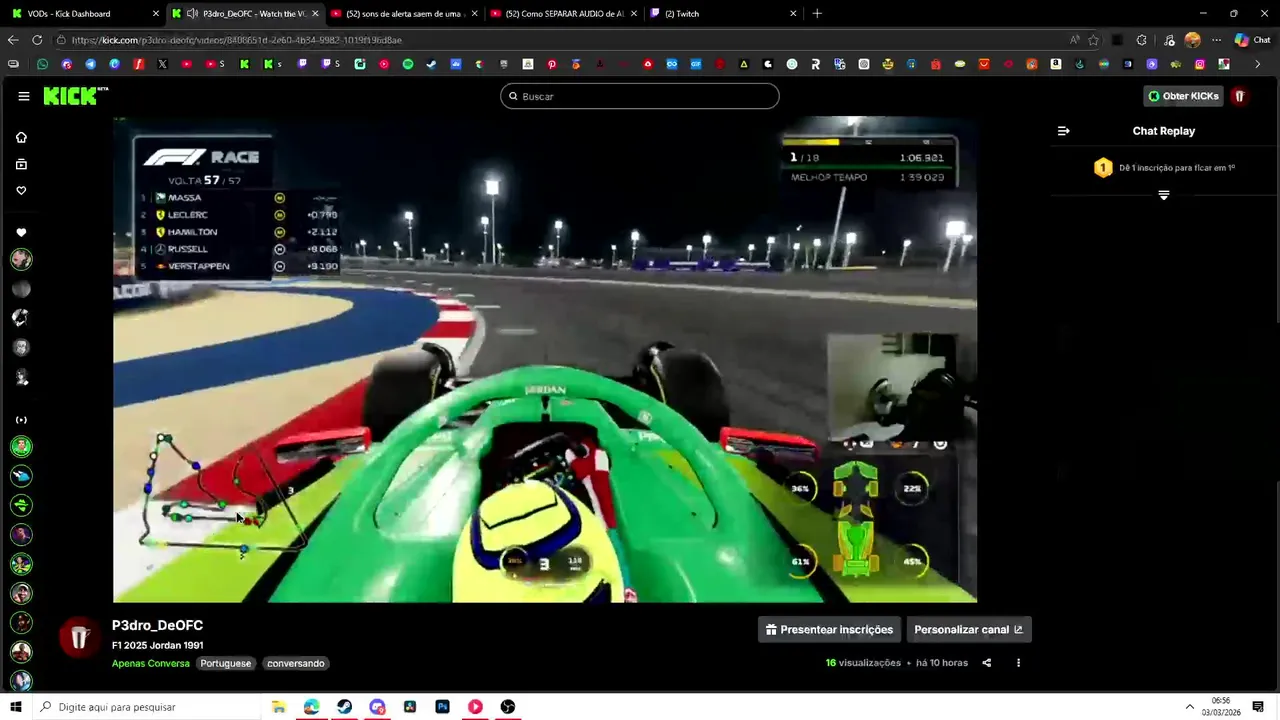
Task: Click the conversando tag
Action: (296, 663)
